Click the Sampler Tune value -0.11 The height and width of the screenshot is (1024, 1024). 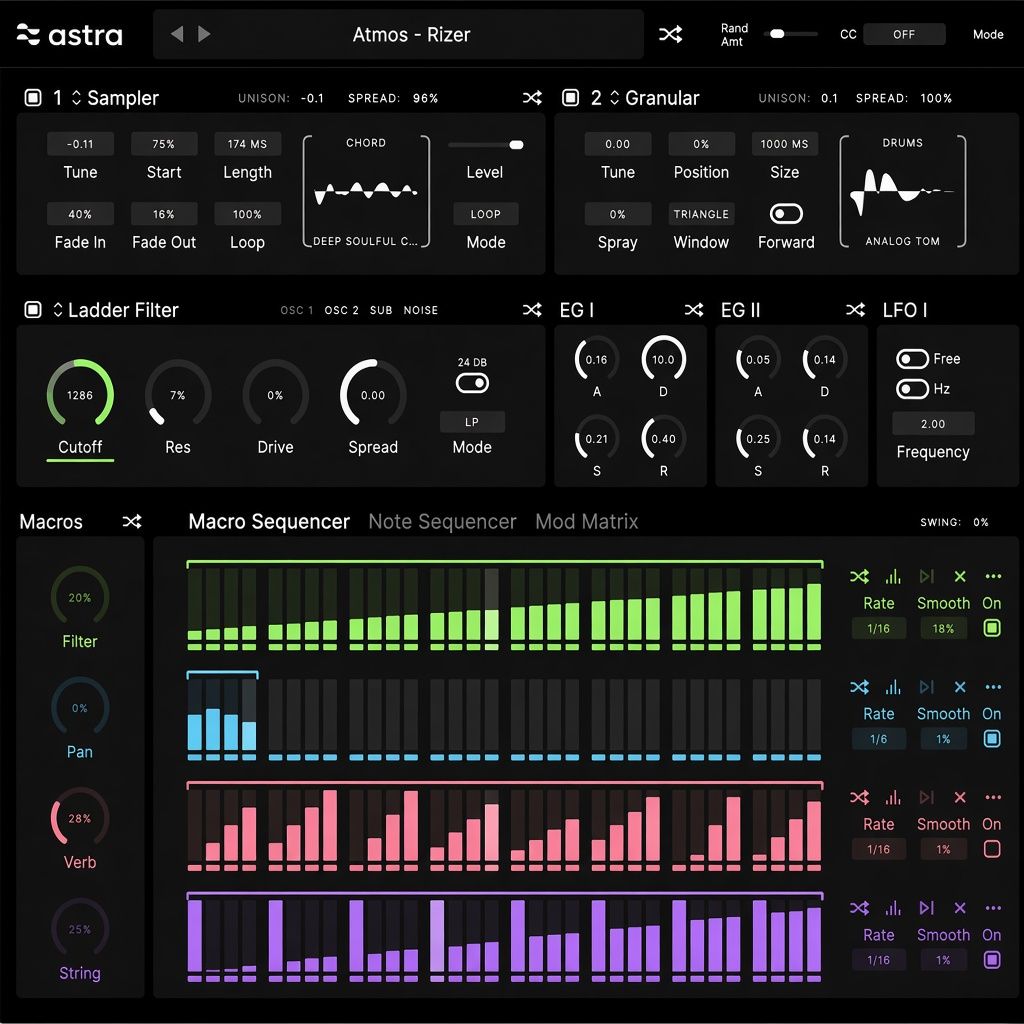click(x=80, y=144)
